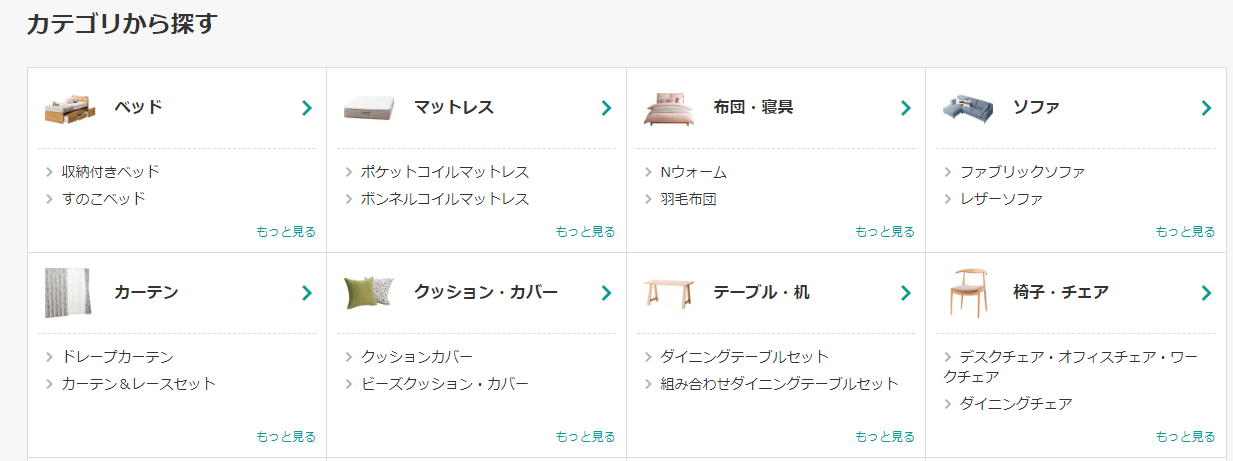Click the green cushion thumbnail image
The width and height of the screenshot is (1233, 461).
(369, 293)
